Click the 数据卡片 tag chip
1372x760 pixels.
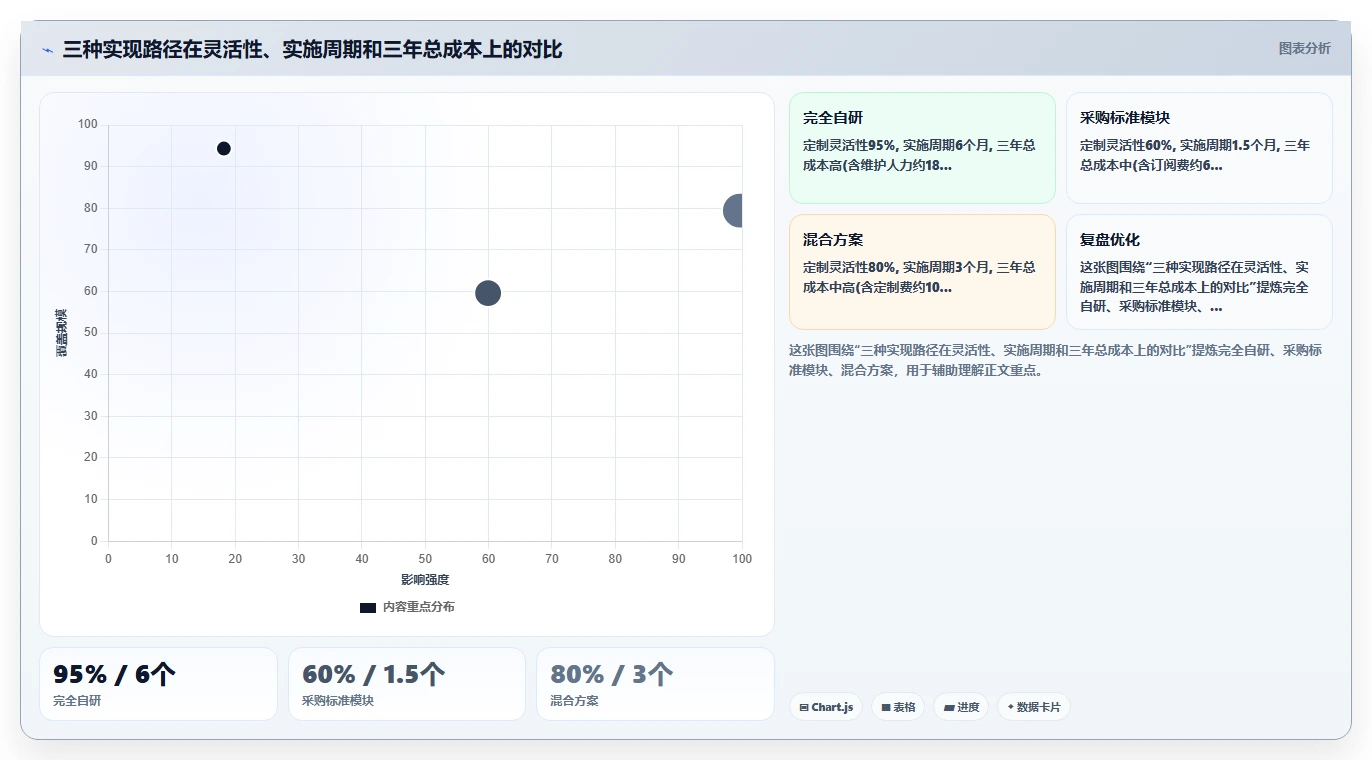pos(1034,707)
